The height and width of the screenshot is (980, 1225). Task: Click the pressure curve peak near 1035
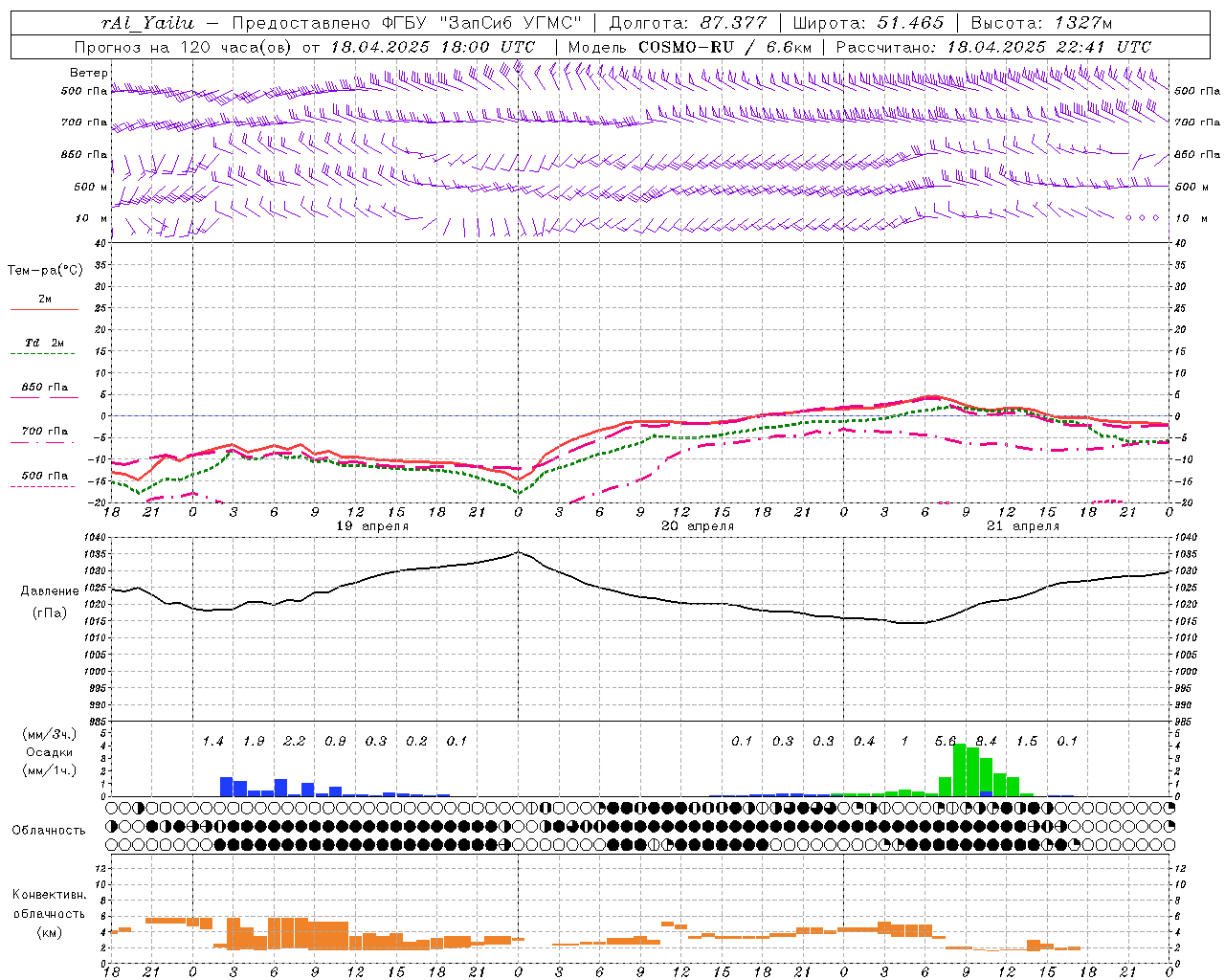tap(518, 552)
